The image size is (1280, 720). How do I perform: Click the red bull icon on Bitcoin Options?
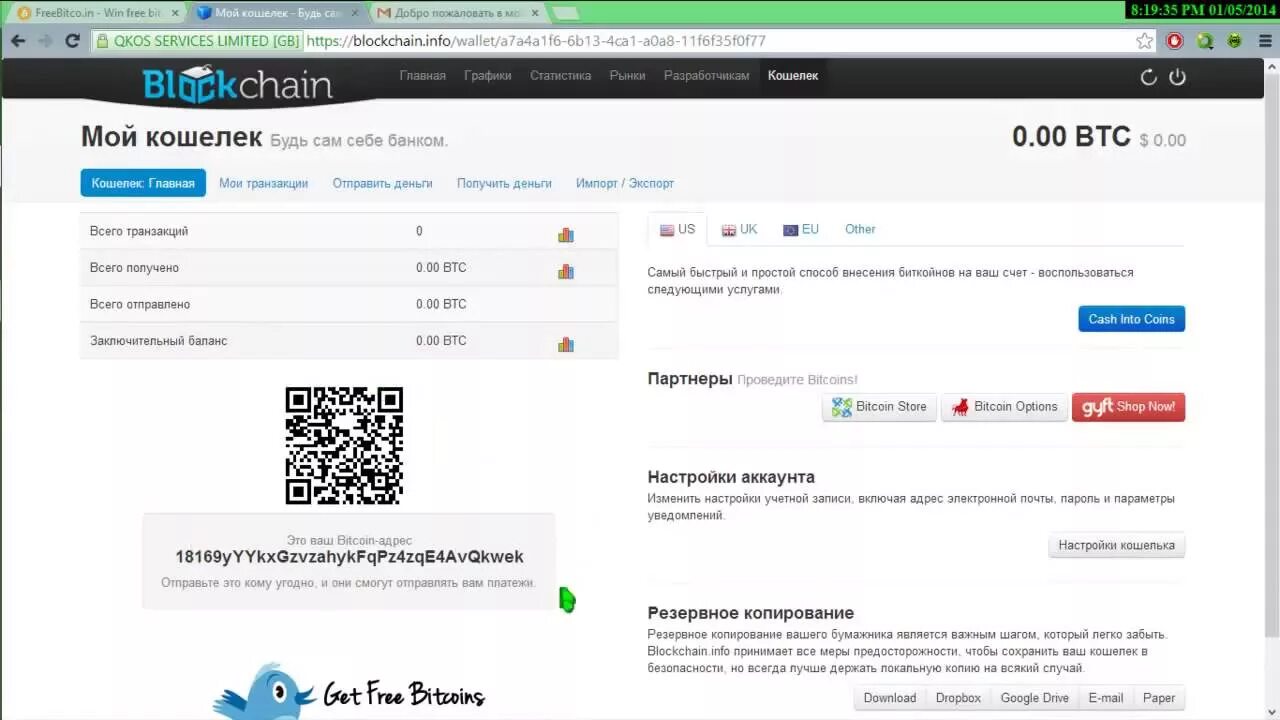tap(958, 407)
